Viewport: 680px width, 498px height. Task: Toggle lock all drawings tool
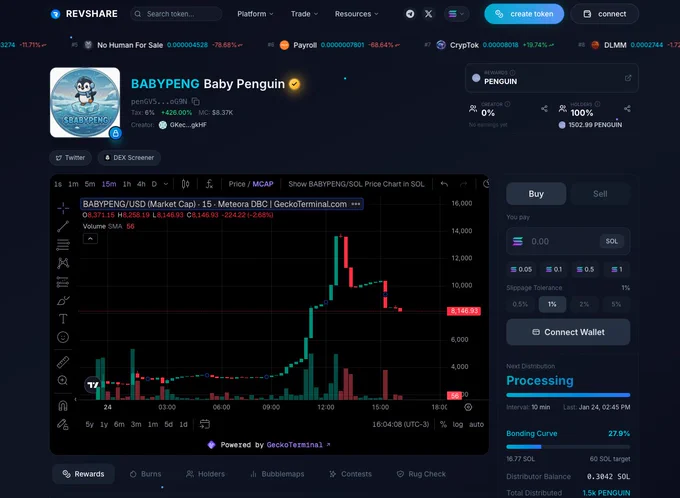pos(63,424)
